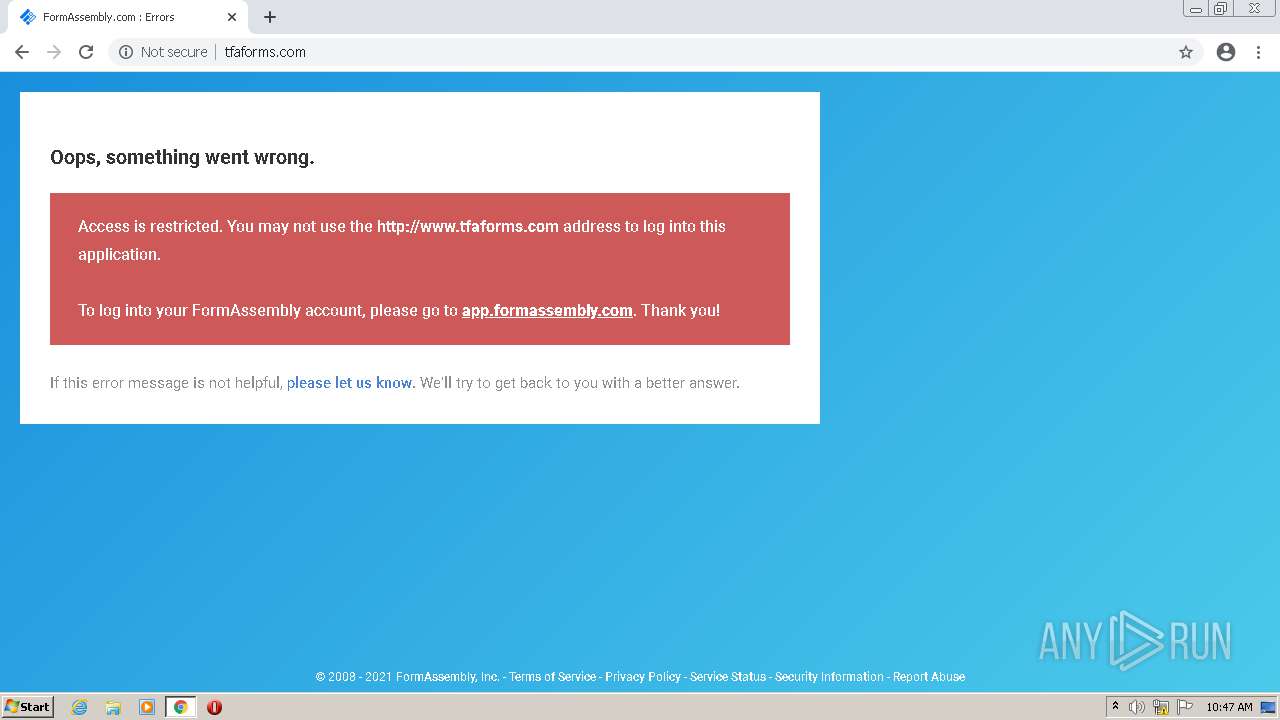The image size is (1280, 720).
Task: Open Service Status footer link
Action: coord(728,677)
